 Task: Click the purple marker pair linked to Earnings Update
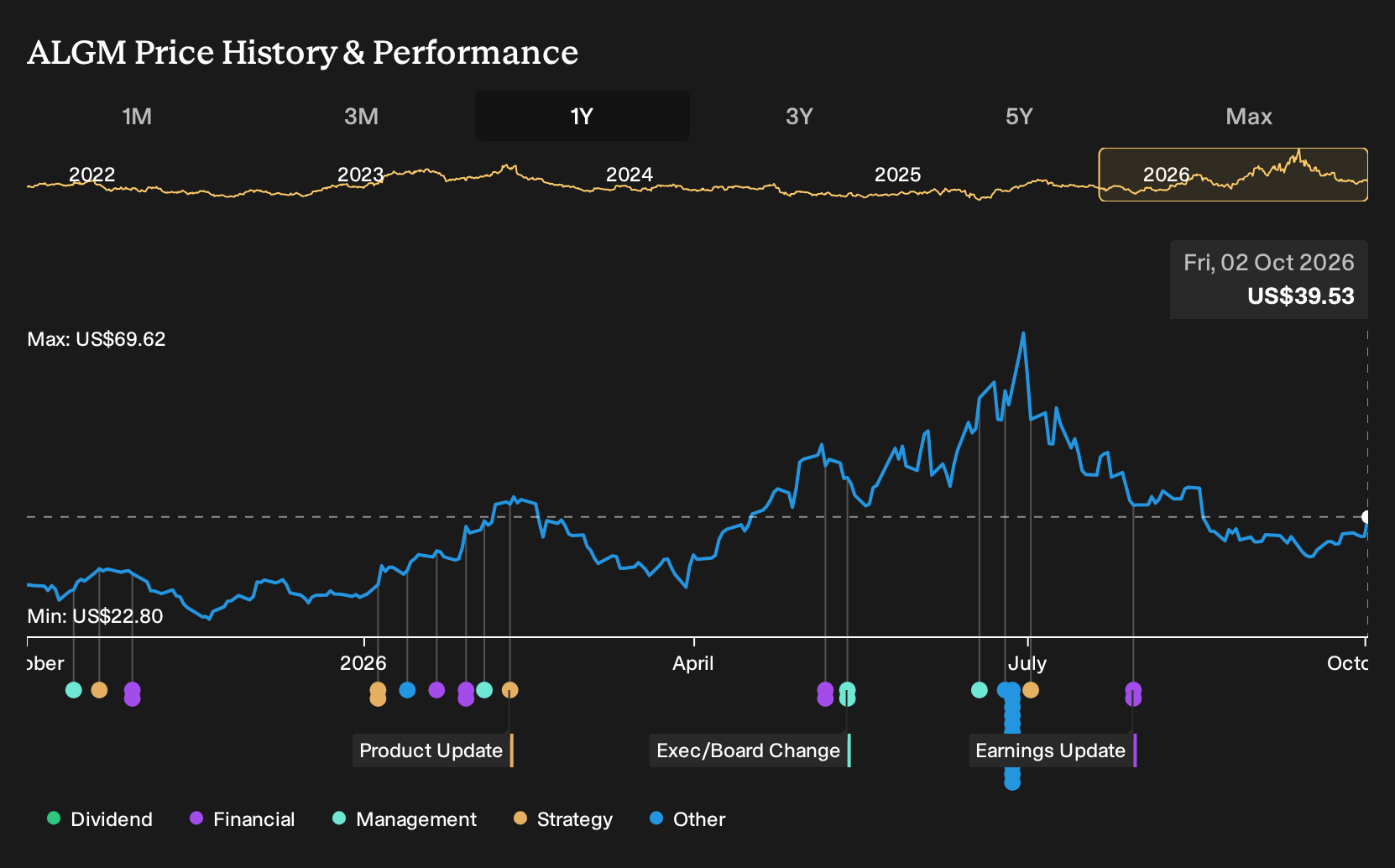[1133, 693]
